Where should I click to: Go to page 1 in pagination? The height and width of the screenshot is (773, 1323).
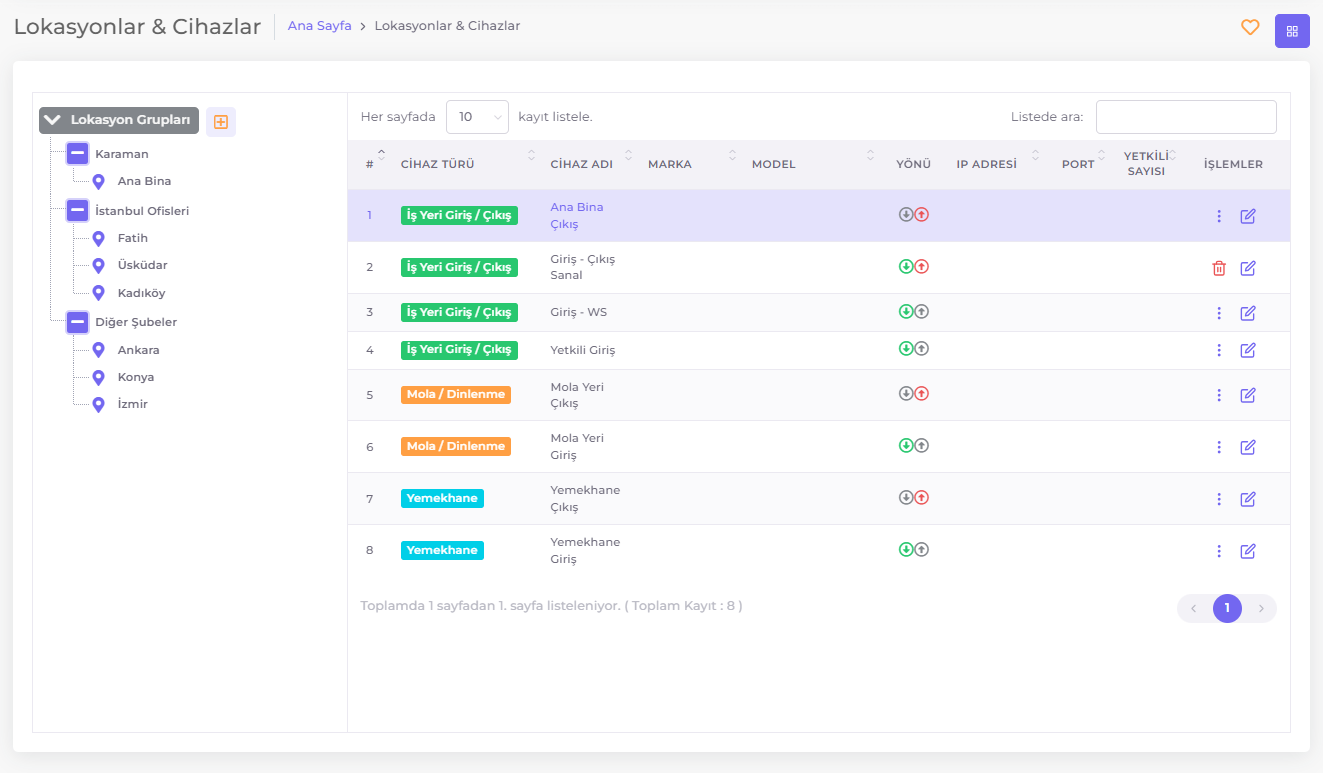[1227, 608]
